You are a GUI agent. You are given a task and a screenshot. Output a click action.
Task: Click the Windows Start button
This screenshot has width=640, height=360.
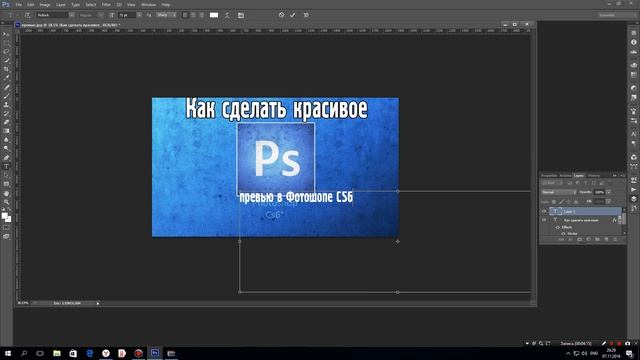click(7, 353)
